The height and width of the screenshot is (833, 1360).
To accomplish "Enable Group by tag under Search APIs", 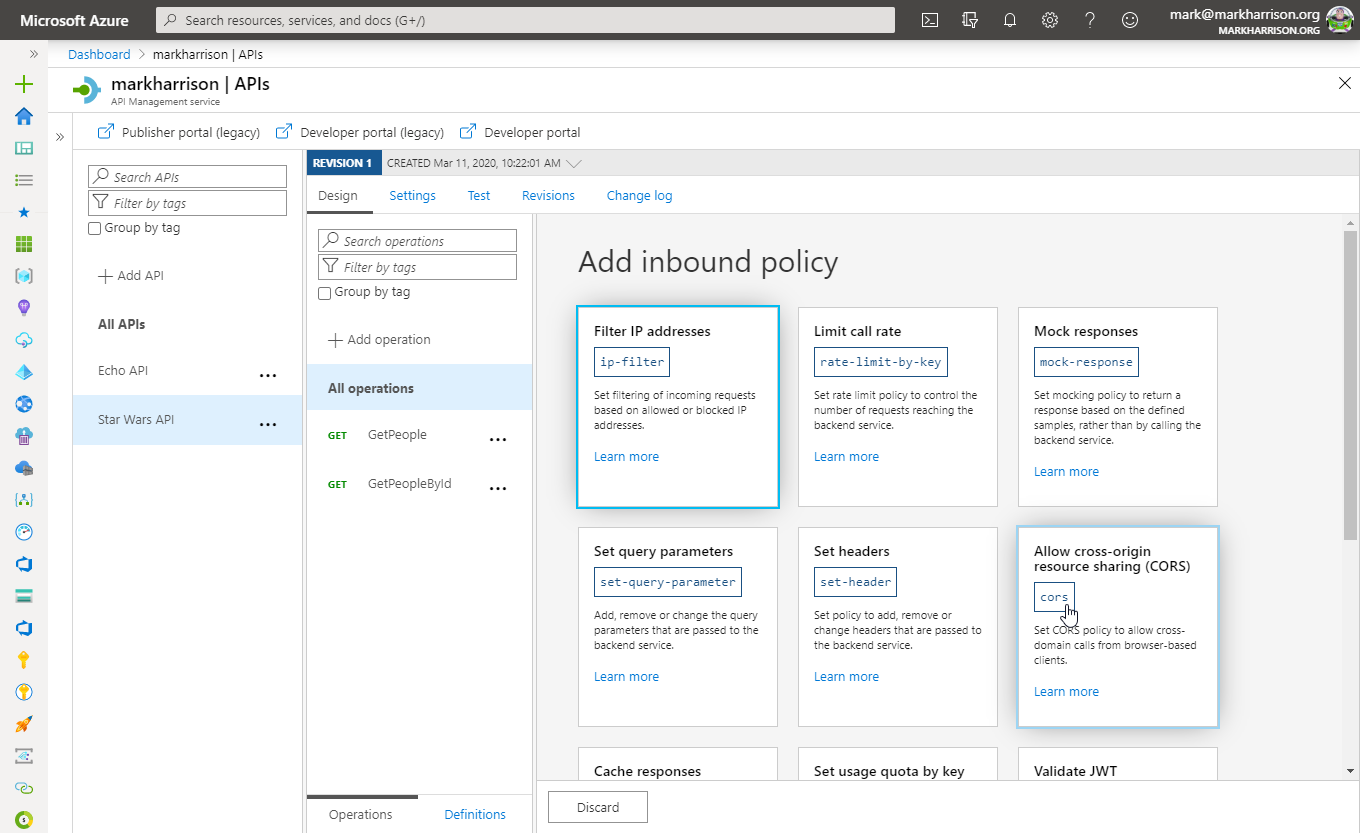I will click(x=94, y=227).
